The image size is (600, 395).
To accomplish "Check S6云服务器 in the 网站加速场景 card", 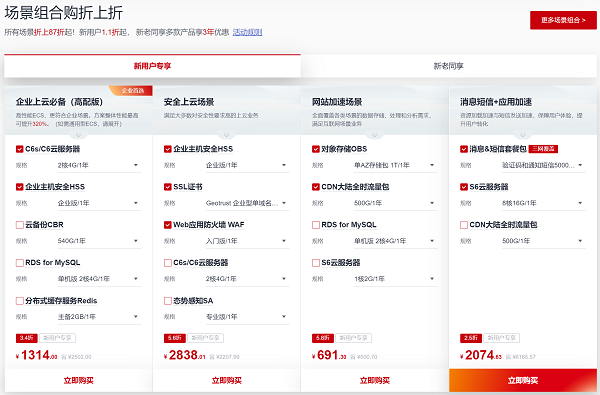I will (x=316, y=263).
